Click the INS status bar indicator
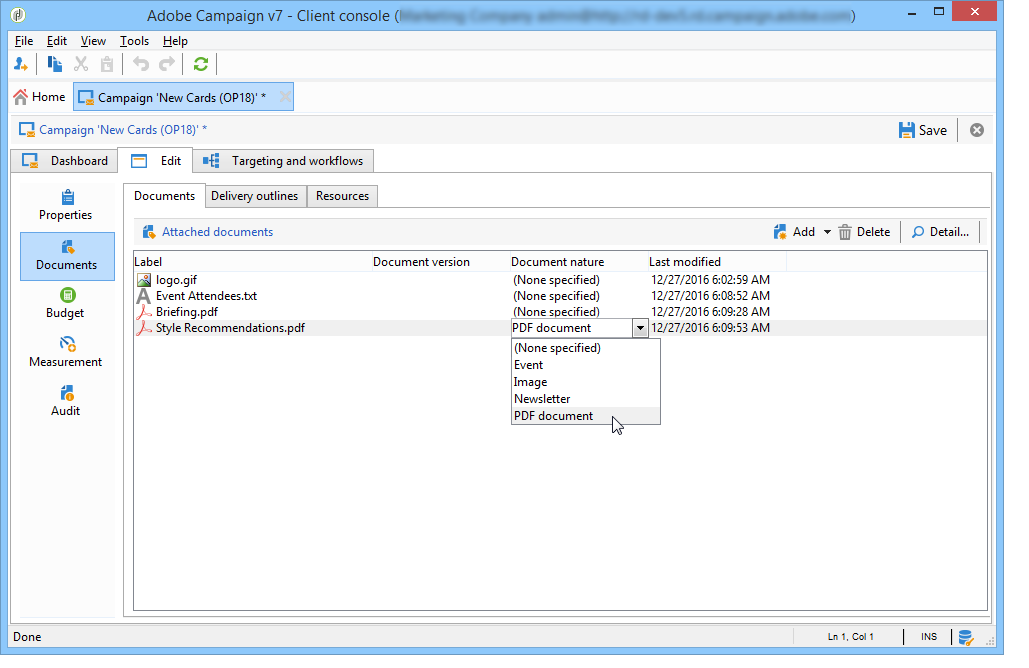This screenshot has height=668, width=1029. click(x=929, y=637)
